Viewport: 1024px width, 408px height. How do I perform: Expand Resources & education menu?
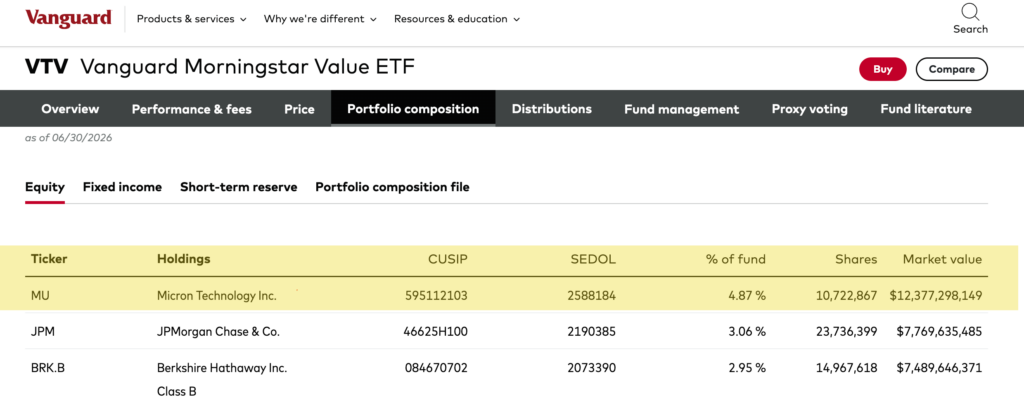pos(456,19)
